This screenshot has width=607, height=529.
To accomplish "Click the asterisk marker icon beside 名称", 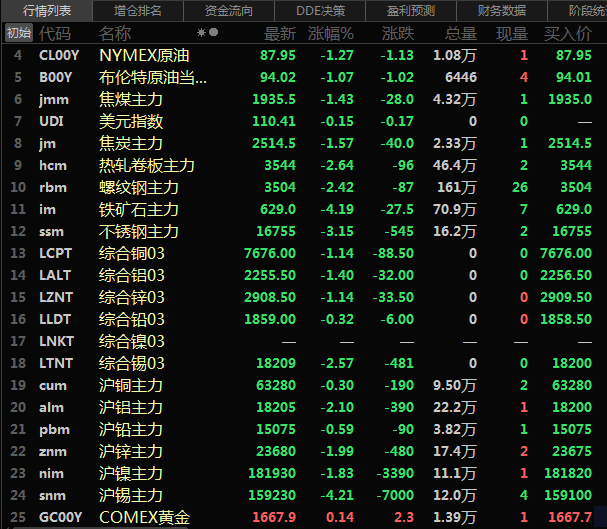I will click(201, 33).
